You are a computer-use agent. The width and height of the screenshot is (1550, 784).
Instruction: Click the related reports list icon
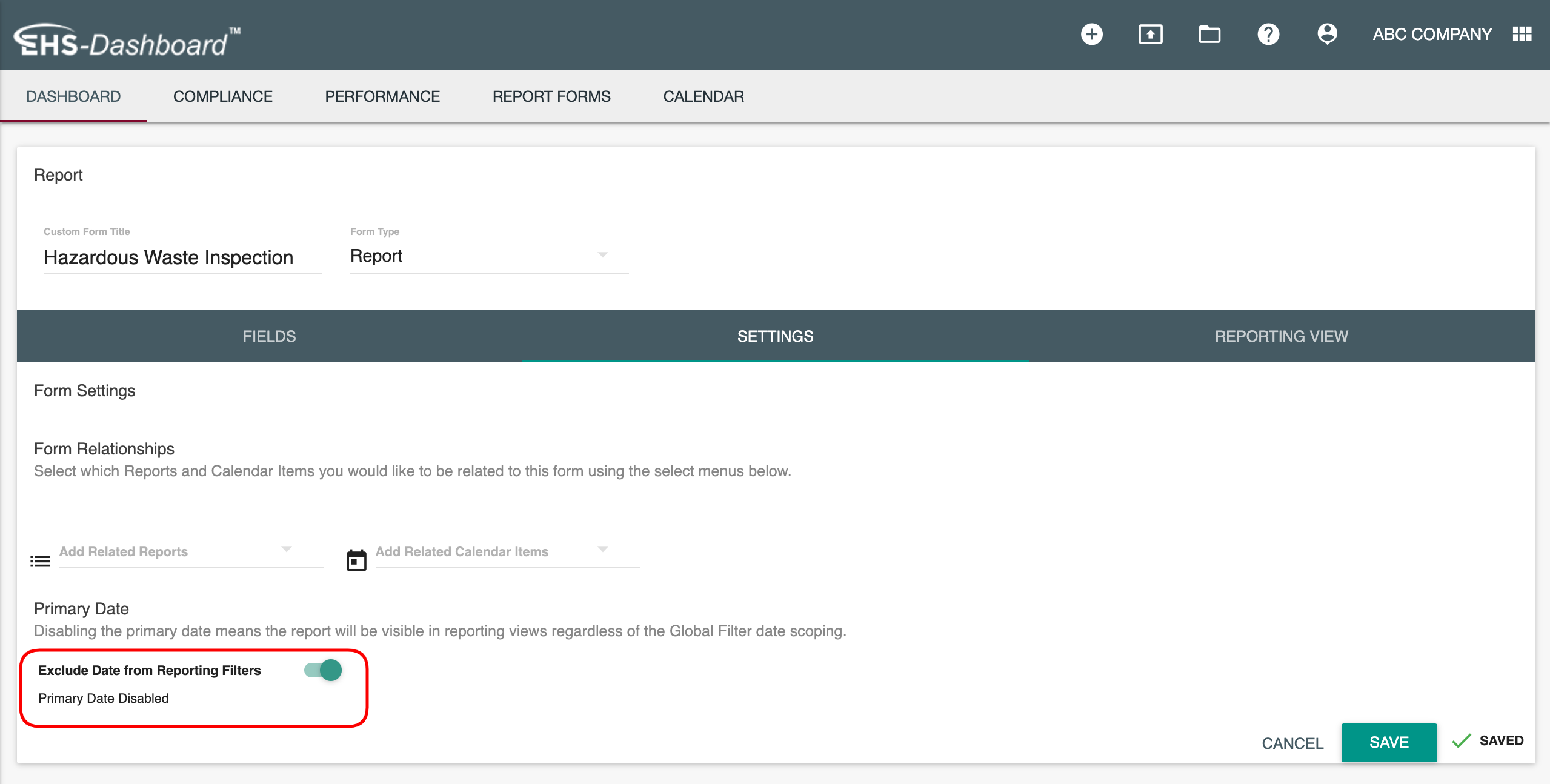tap(40, 561)
